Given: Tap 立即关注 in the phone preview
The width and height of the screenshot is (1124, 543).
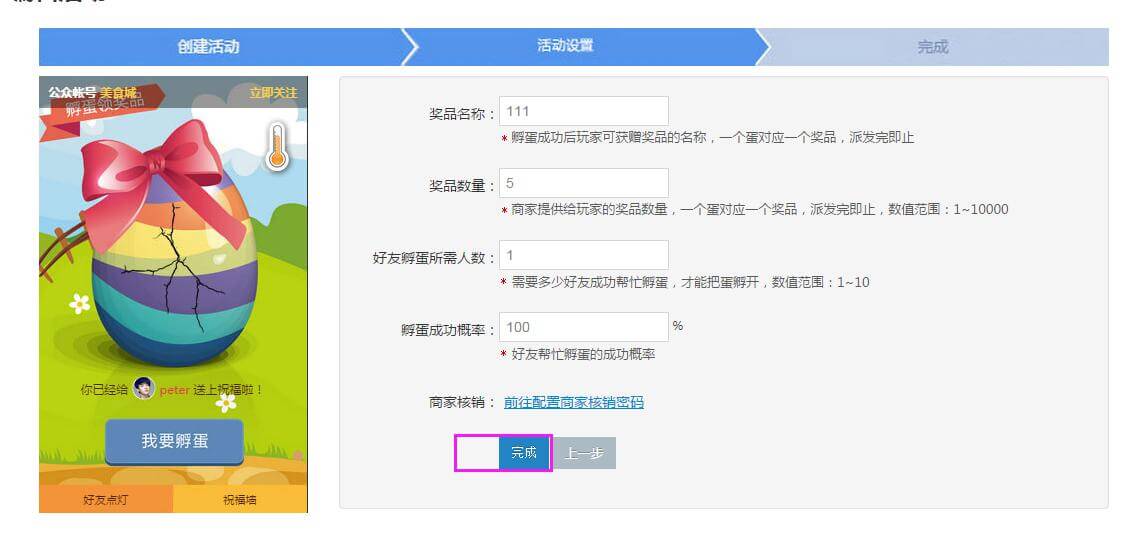Looking at the screenshot, I should [273, 93].
